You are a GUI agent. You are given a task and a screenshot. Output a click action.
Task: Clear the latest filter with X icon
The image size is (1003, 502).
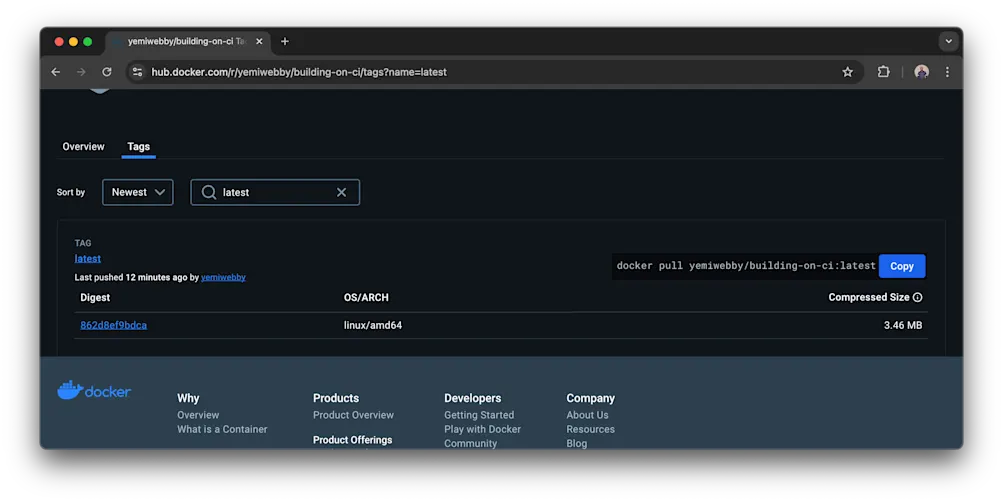coord(342,192)
